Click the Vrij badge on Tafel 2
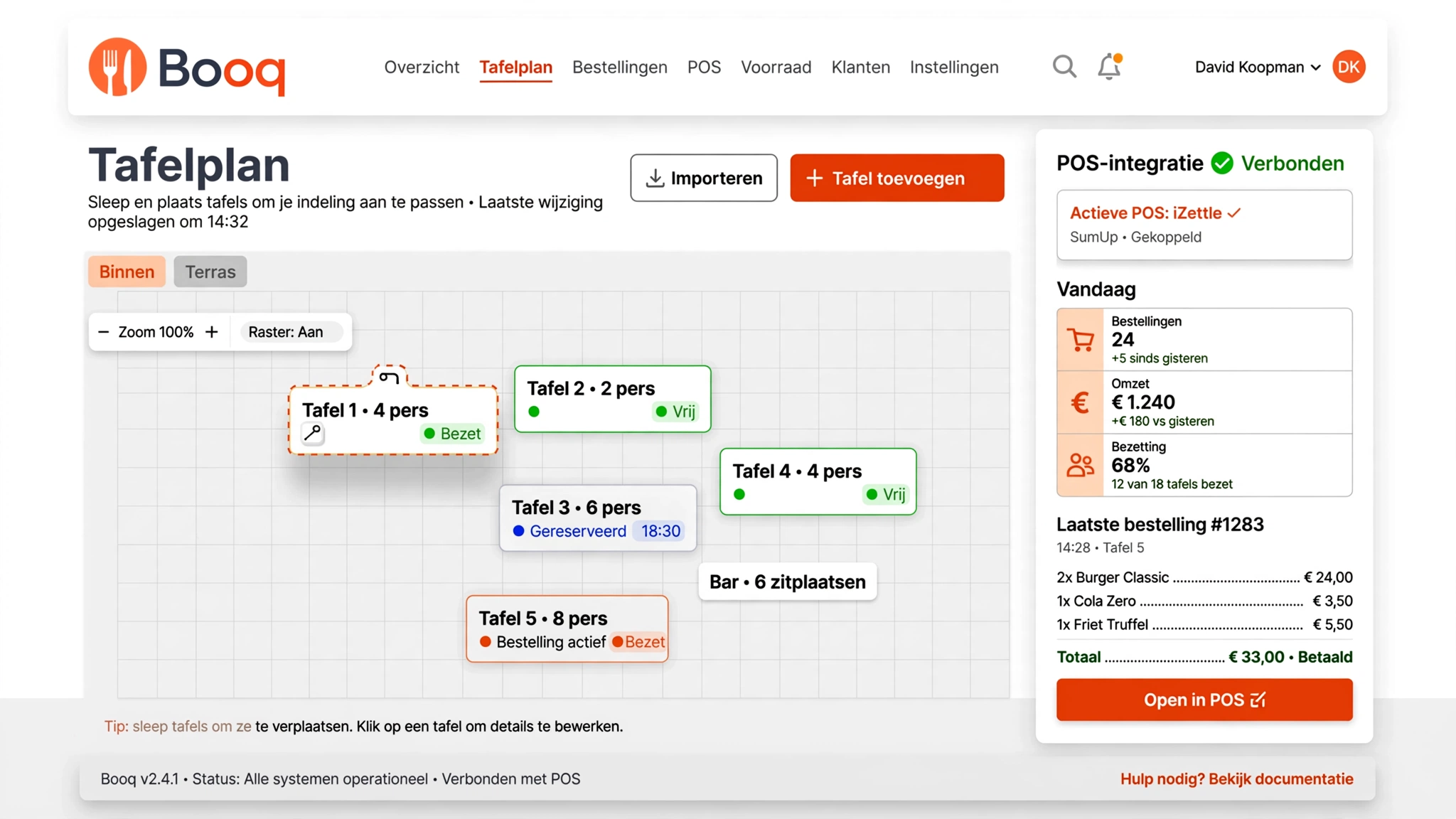 [676, 412]
